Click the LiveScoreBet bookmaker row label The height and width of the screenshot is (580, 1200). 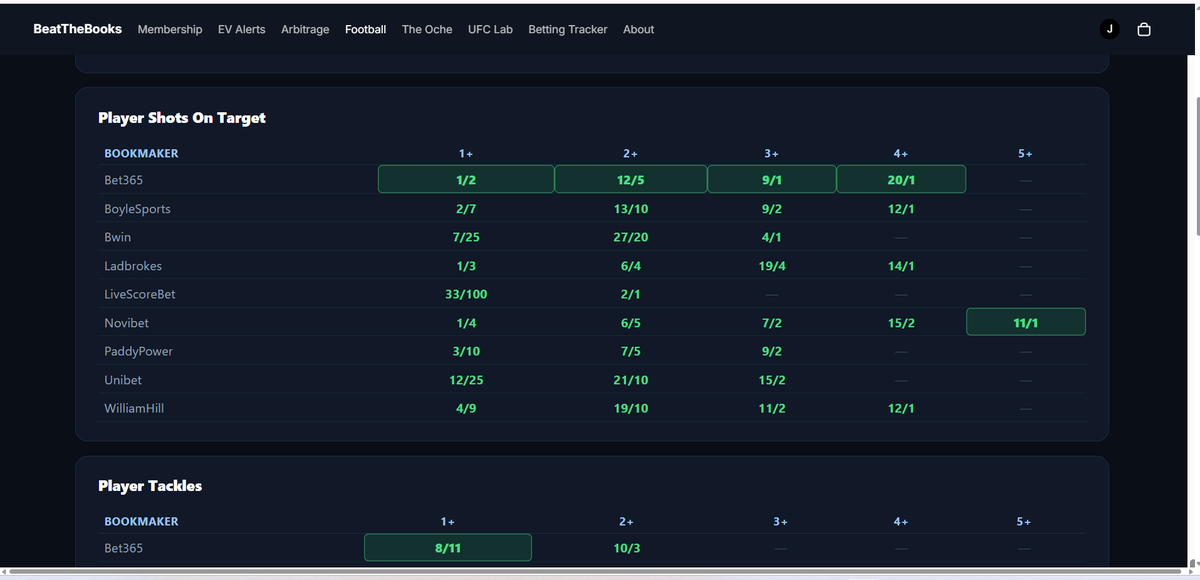coord(140,294)
